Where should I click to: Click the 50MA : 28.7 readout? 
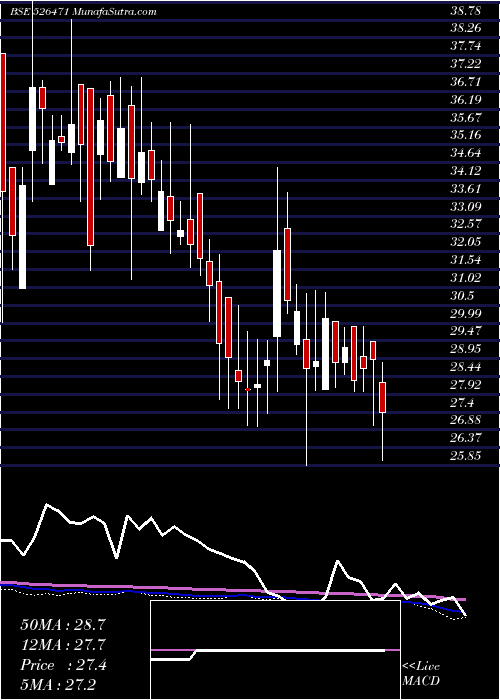pos(63,625)
